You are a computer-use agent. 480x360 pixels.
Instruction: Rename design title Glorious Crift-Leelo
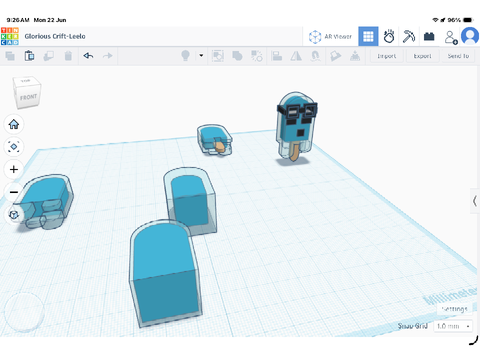[x=55, y=36]
